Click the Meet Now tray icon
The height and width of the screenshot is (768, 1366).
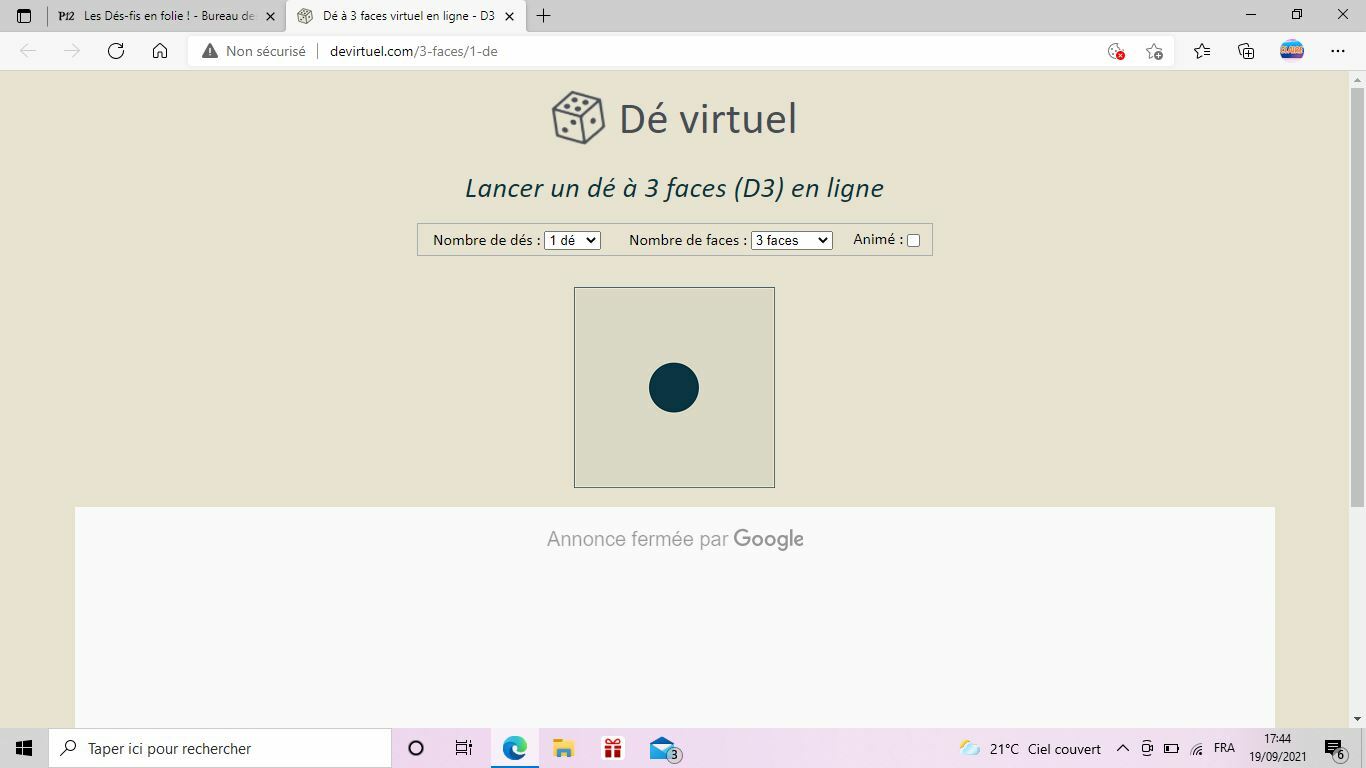point(1147,749)
